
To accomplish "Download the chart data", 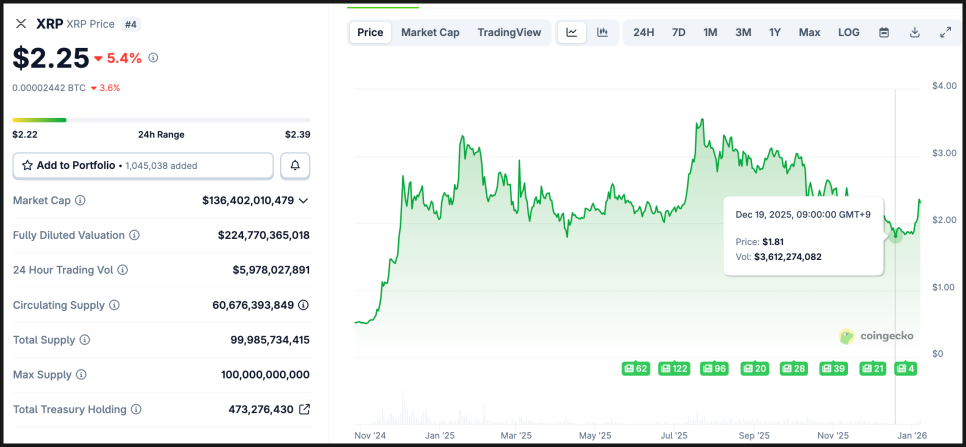I will 914,32.
